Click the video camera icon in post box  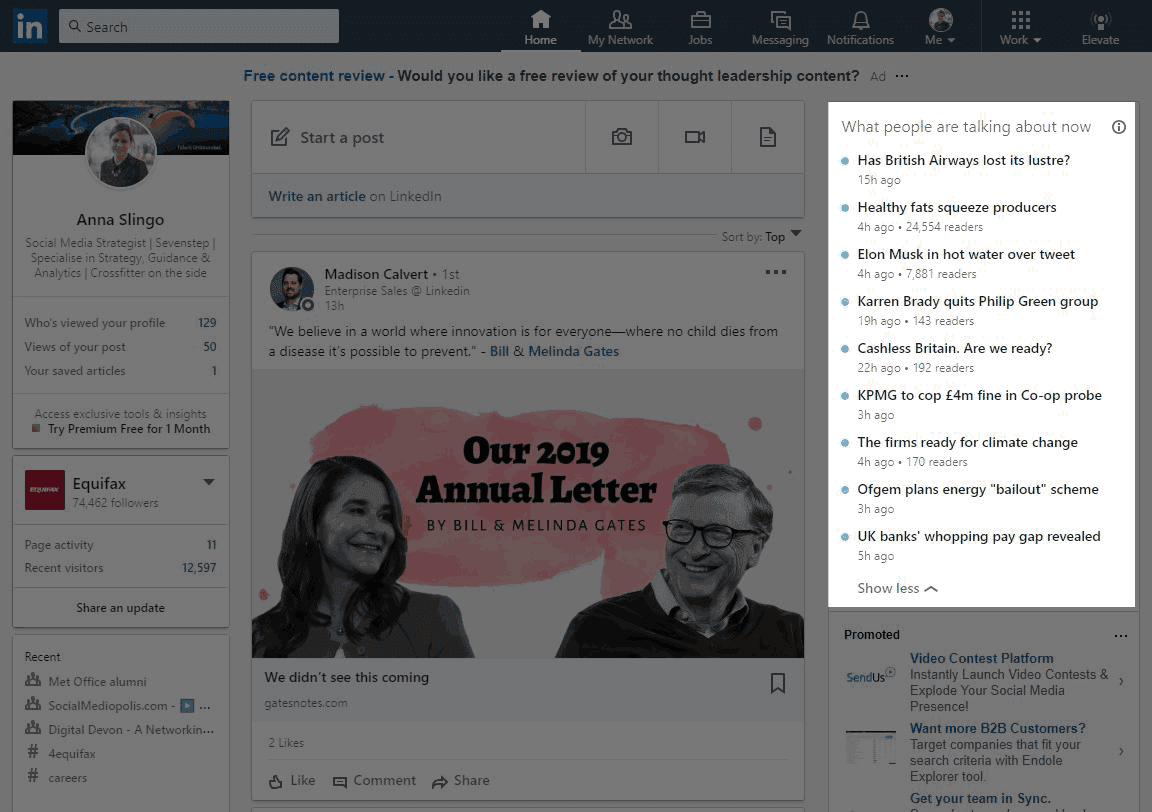695,137
